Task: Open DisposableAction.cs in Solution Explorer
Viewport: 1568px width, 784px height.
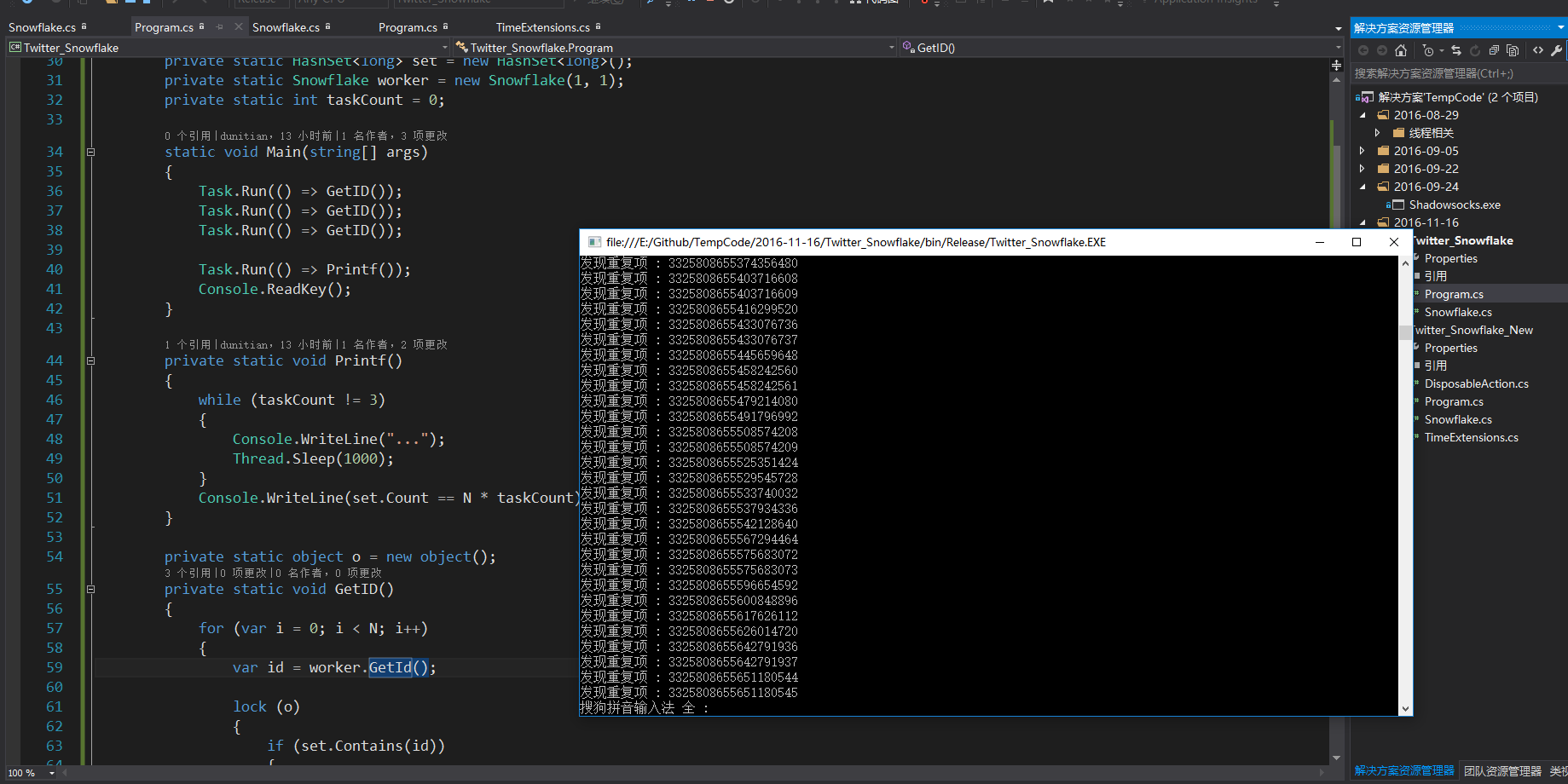Action: click(x=1476, y=383)
